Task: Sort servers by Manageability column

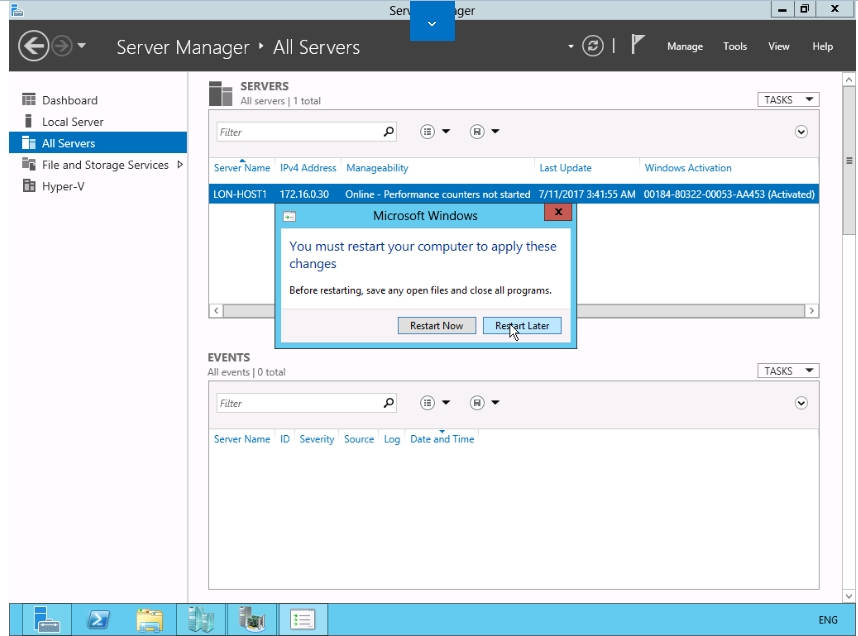Action: 377,168
